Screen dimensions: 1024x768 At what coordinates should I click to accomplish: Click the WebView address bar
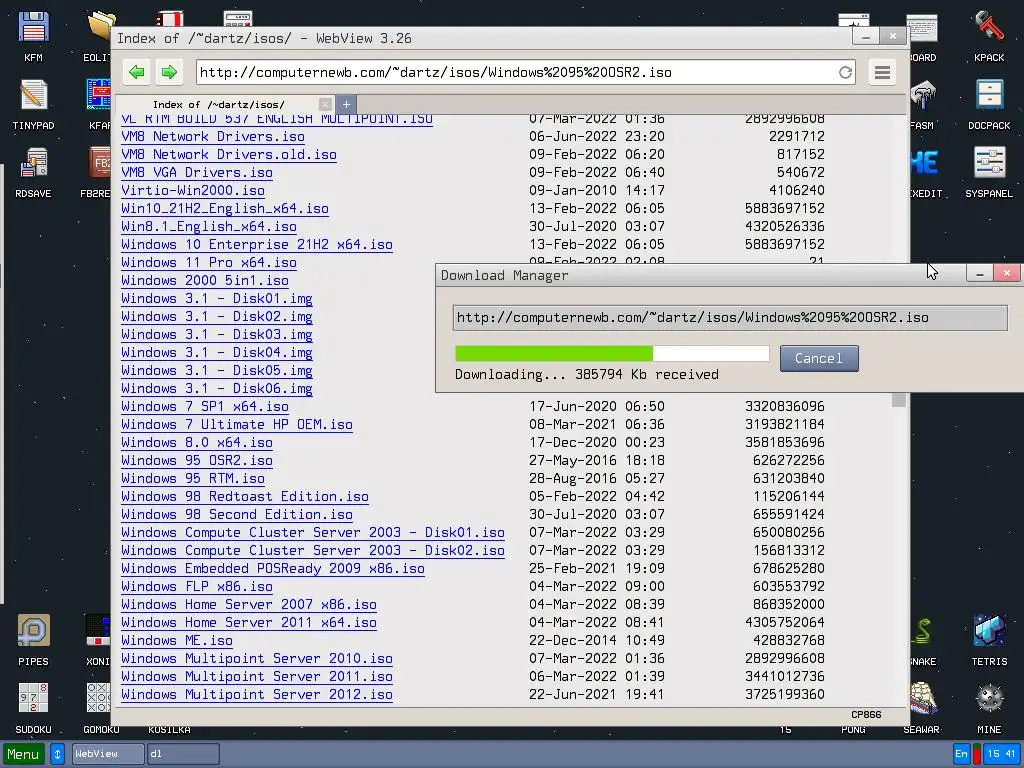[x=516, y=72]
